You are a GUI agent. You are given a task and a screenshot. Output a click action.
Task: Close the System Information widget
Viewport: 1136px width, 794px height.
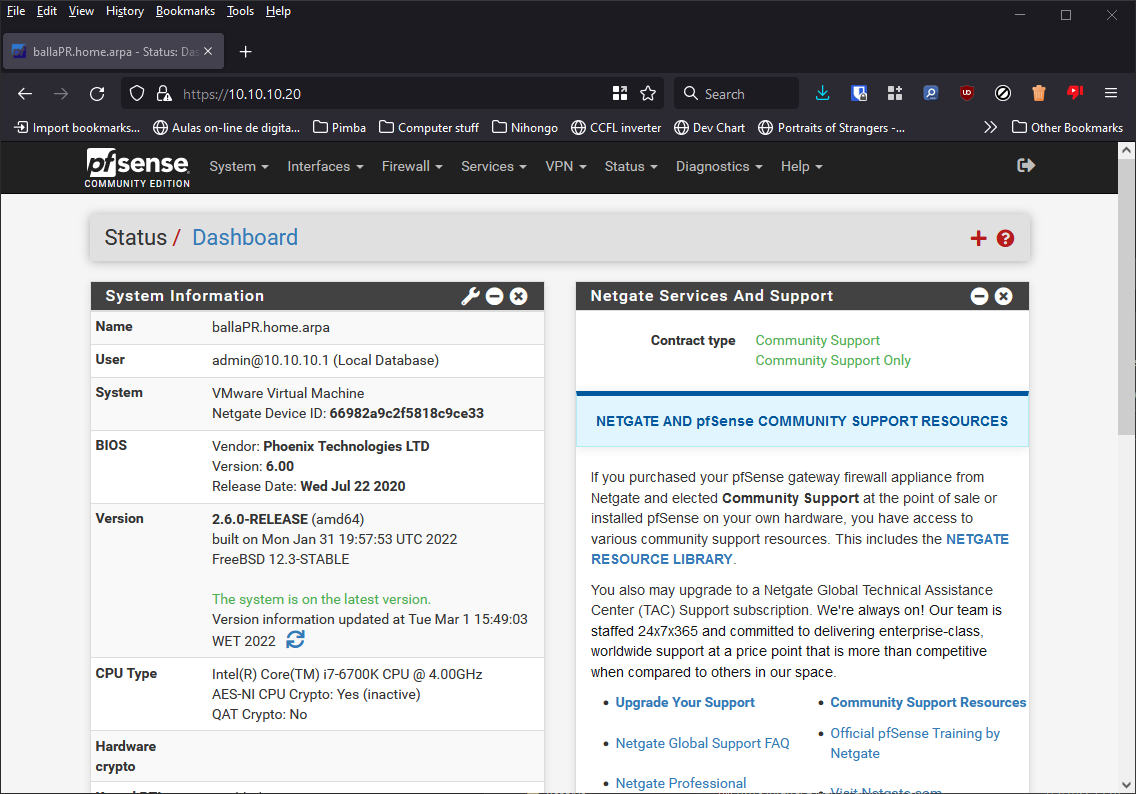pyautogui.click(x=518, y=296)
